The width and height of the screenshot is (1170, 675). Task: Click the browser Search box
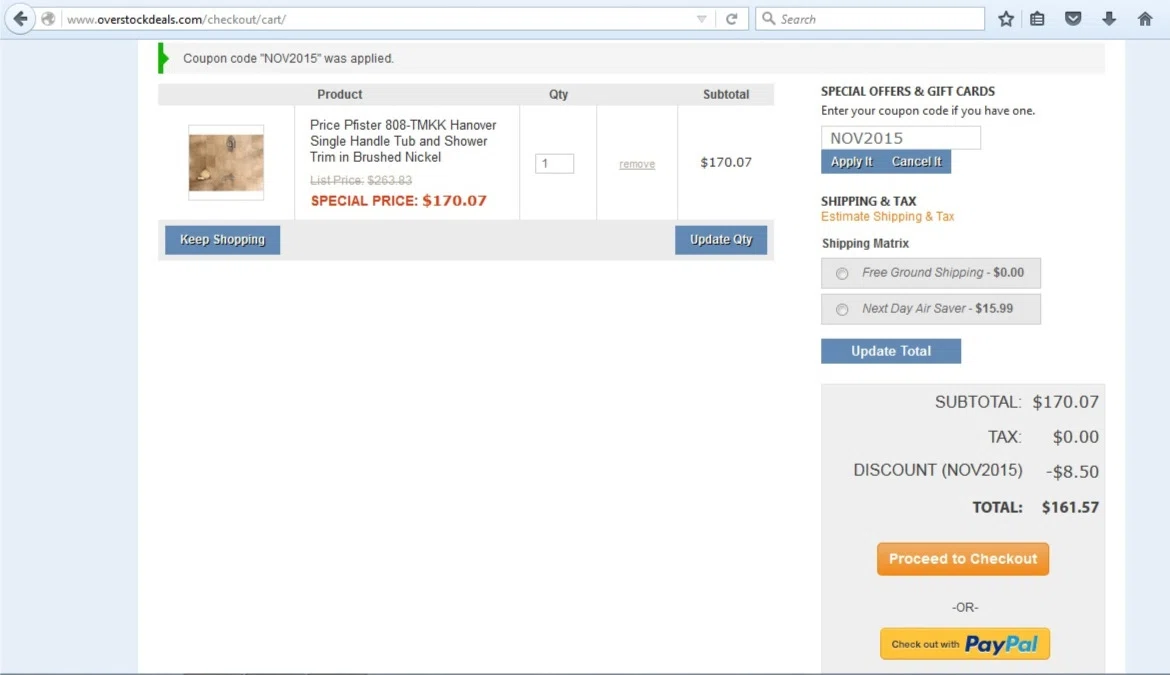(x=870, y=19)
